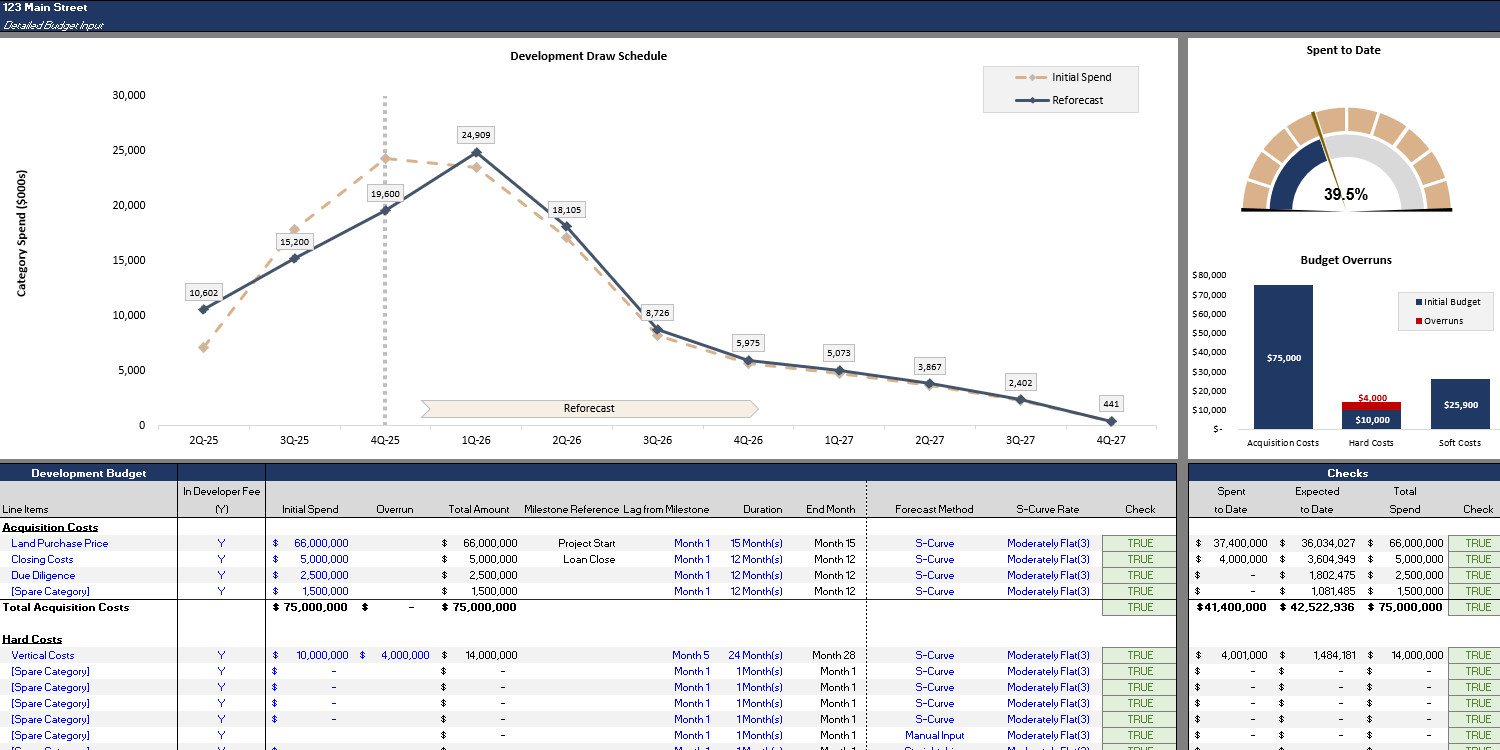Click the $41,400,000 total spent value
The height and width of the screenshot is (750, 1500).
[1232, 607]
